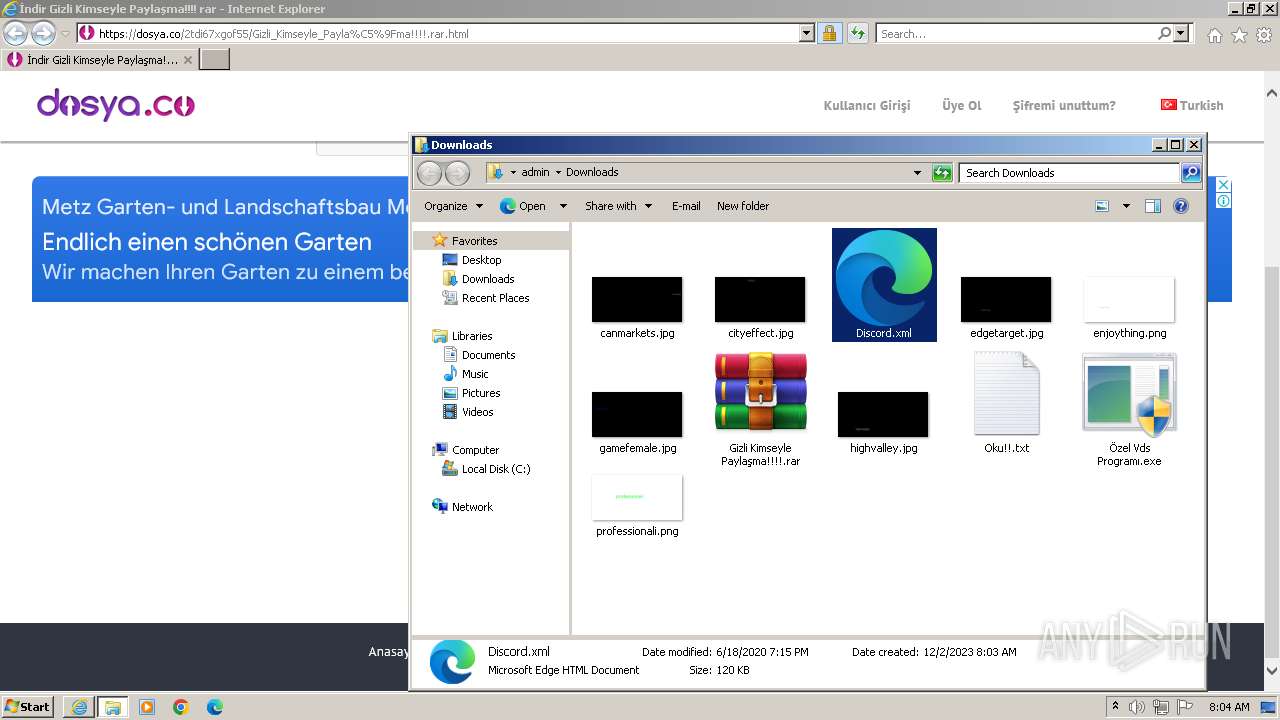Expand the view options dropdown arrow
Screen dimensions: 1280x720
pos(1126,206)
